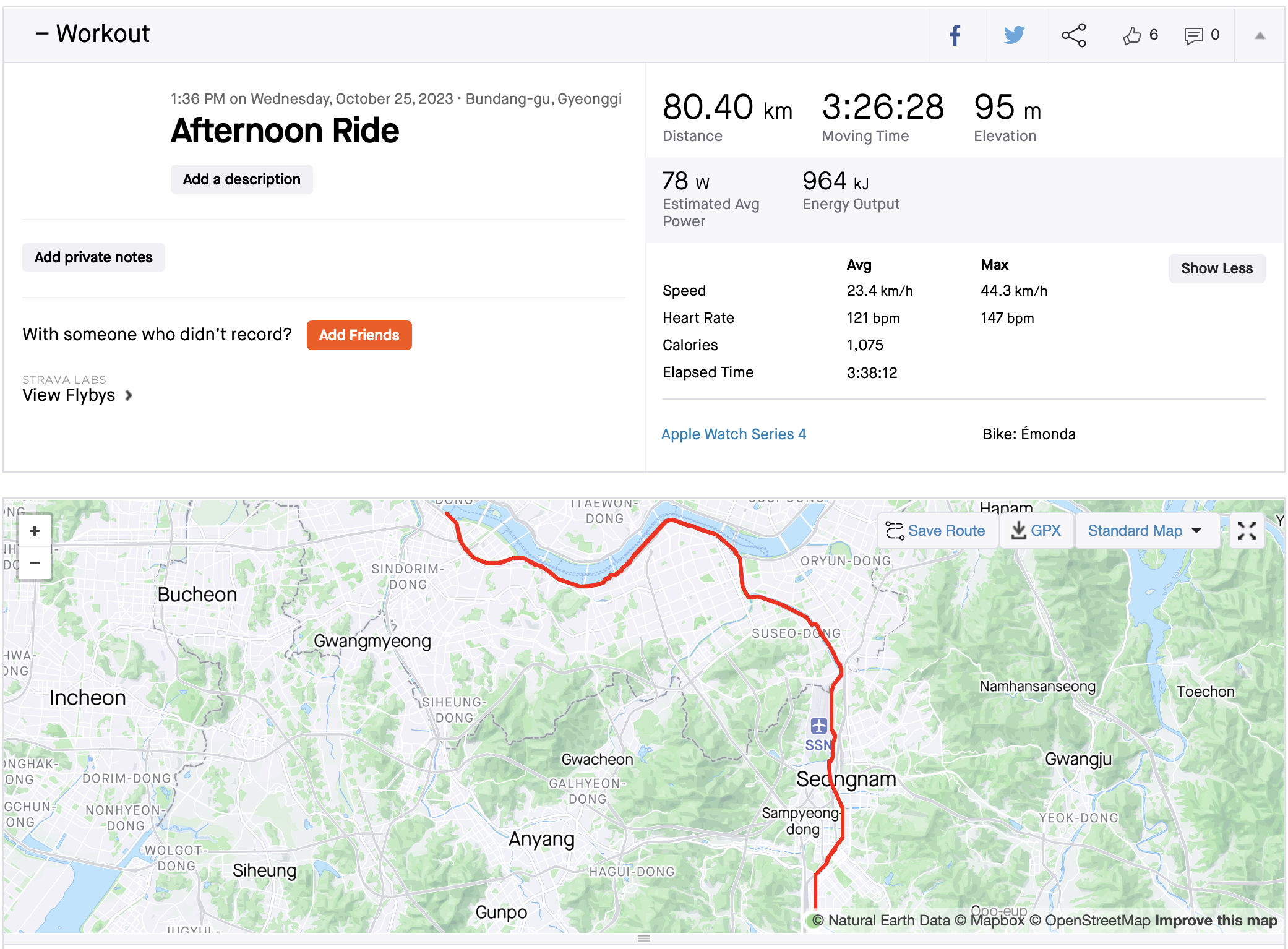Open Apple Watch Series 4 link

733,434
